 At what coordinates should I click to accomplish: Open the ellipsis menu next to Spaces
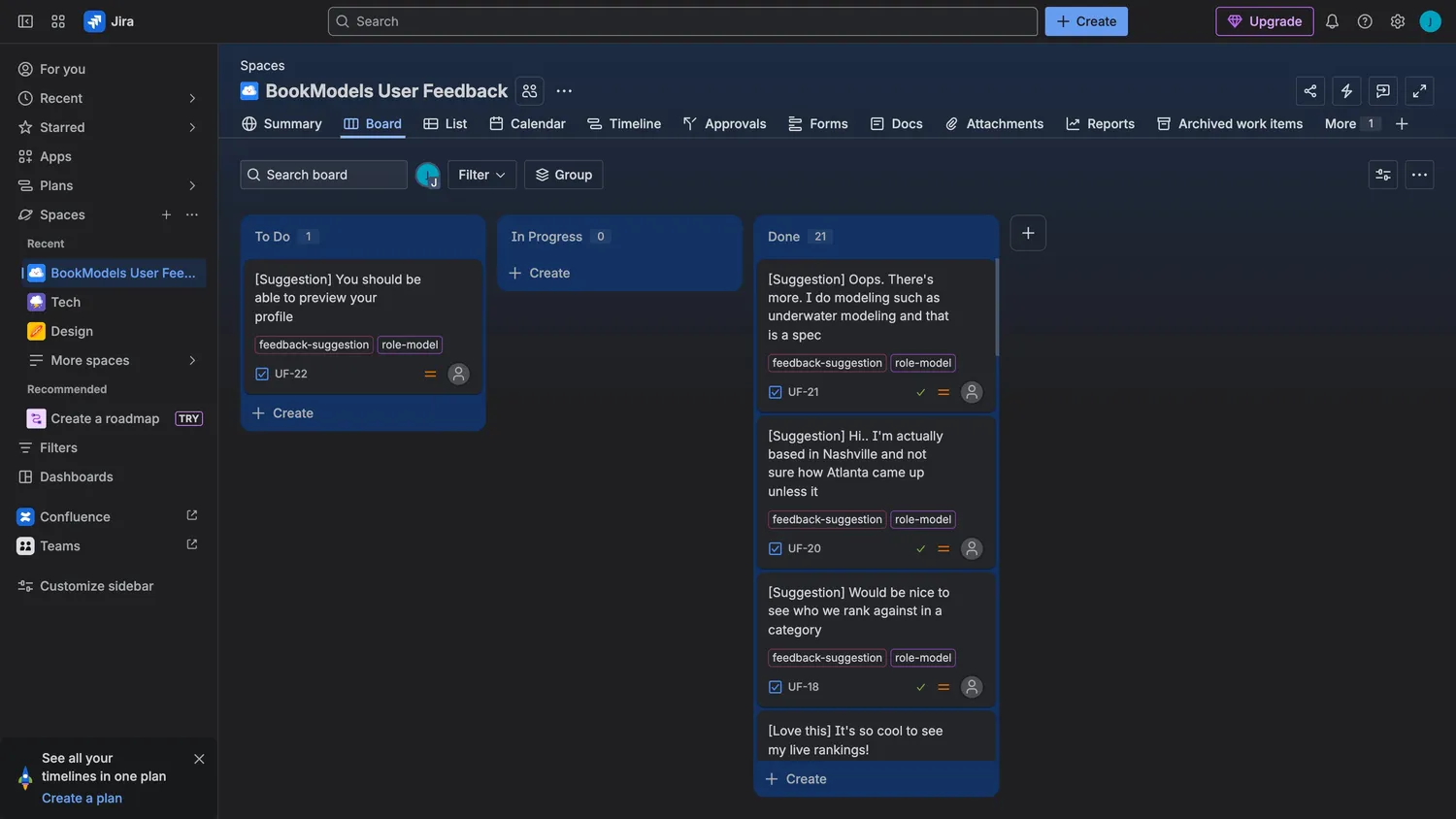[x=192, y=214]
